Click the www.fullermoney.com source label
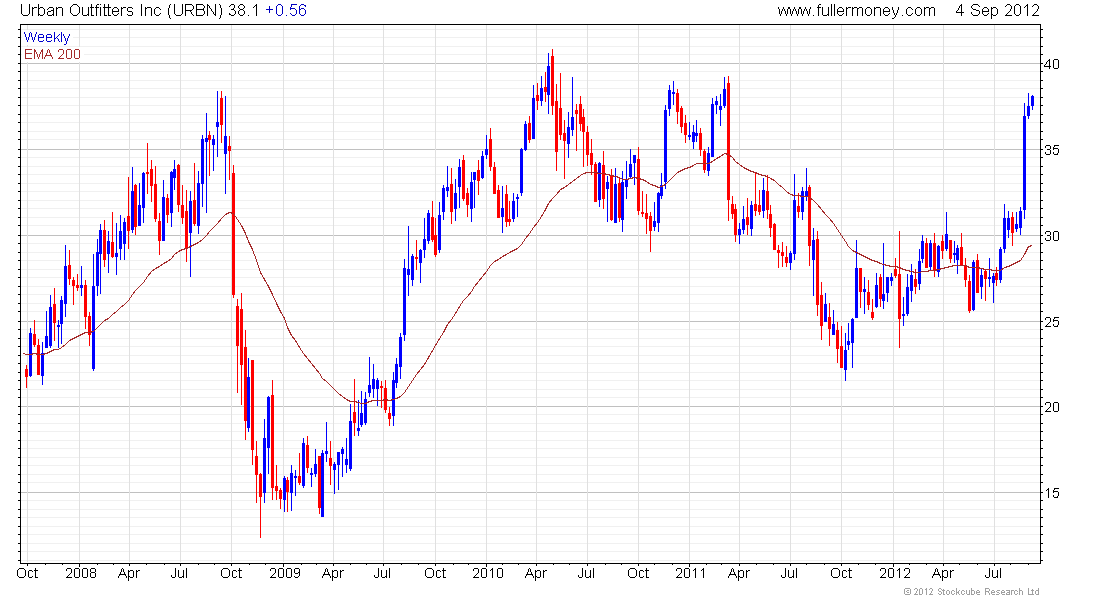This screenshot has height=600, width=1100. (x=856, y=11)
